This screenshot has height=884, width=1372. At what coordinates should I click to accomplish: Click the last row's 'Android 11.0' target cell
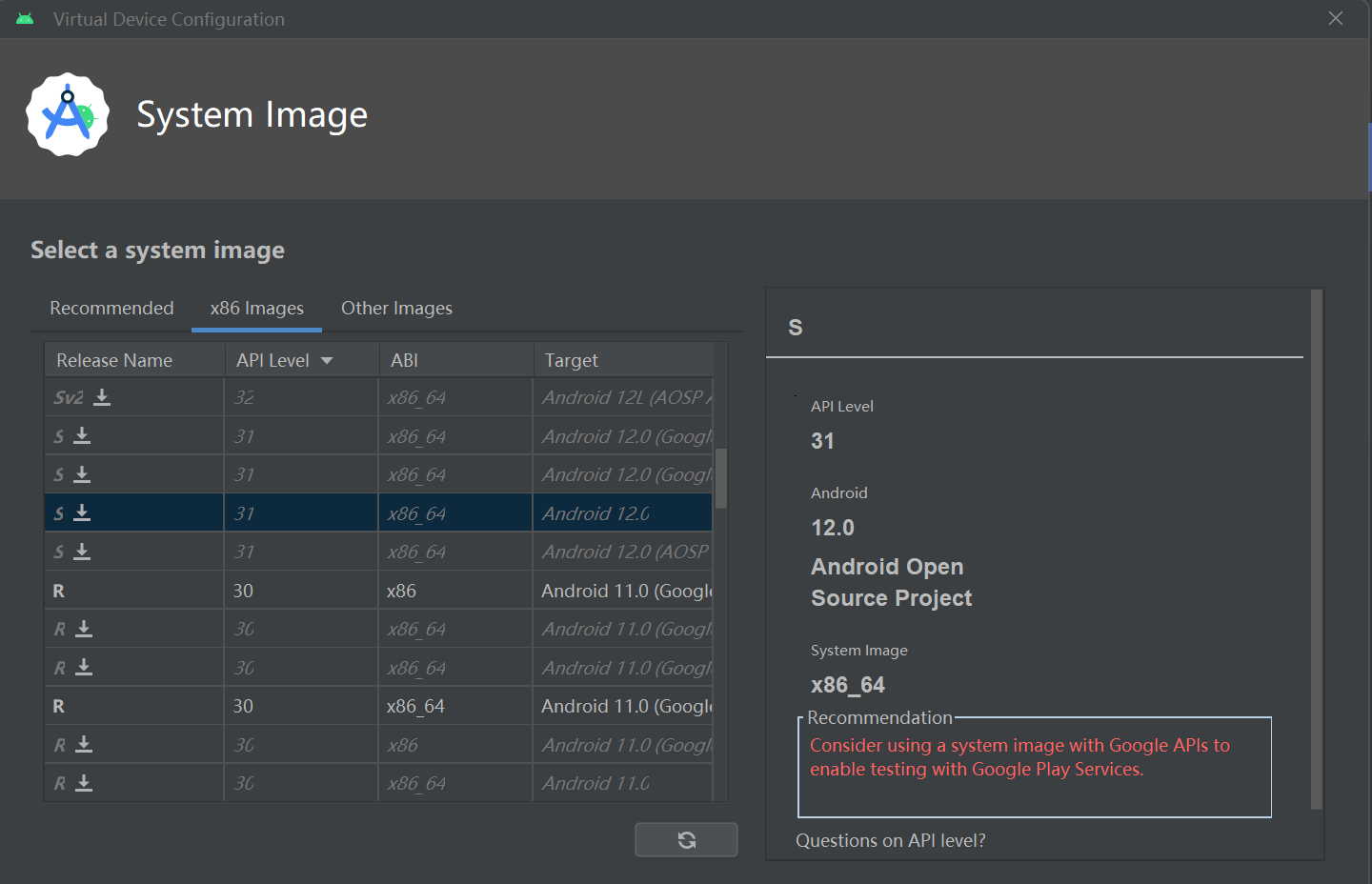[x=622, y=783]
